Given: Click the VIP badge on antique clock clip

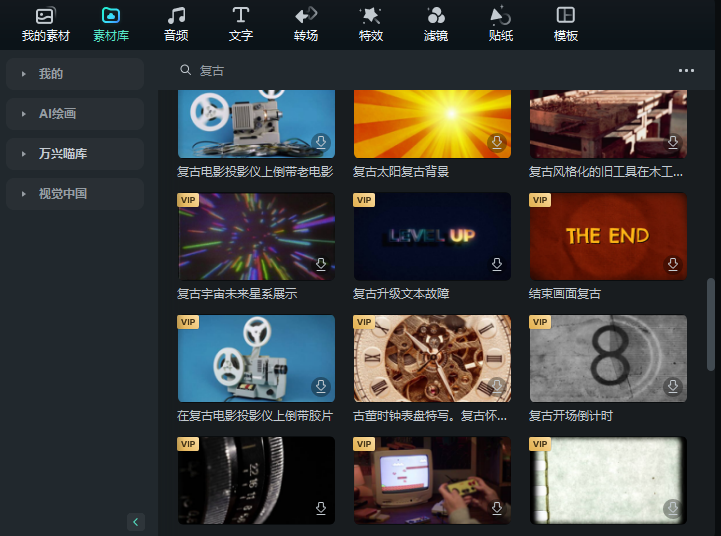Looking at the screenshot, I should (x=364, y=322).
